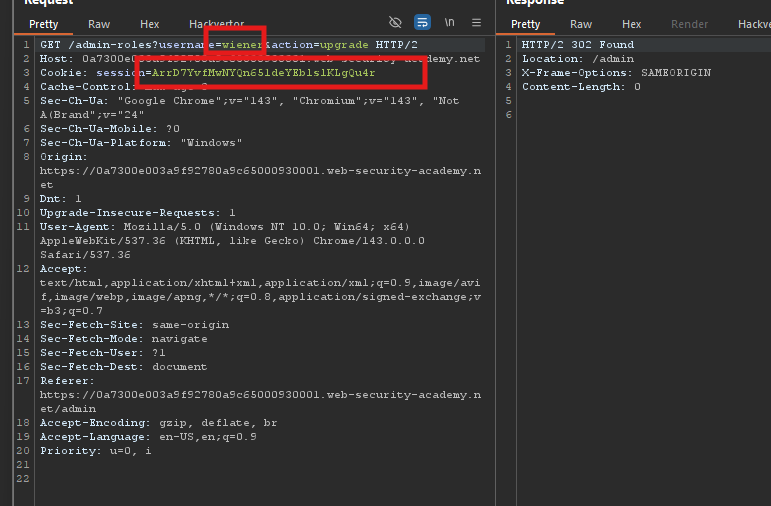
Task: Place cursor on empty request line 22
Action: tap(261, 479)
